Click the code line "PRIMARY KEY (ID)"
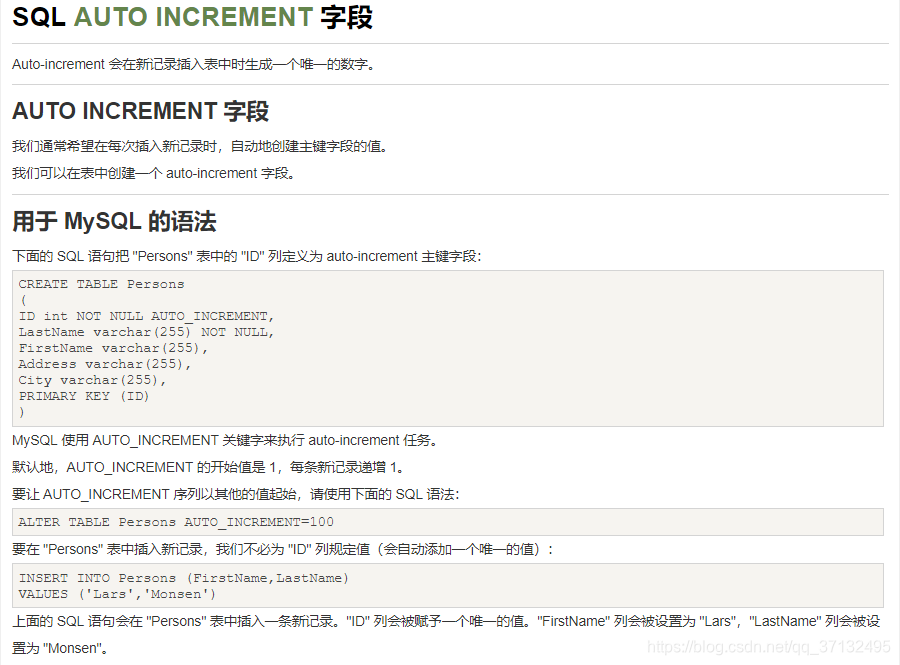The width and height of the screenshot is (900, 665). coord(84,396)
